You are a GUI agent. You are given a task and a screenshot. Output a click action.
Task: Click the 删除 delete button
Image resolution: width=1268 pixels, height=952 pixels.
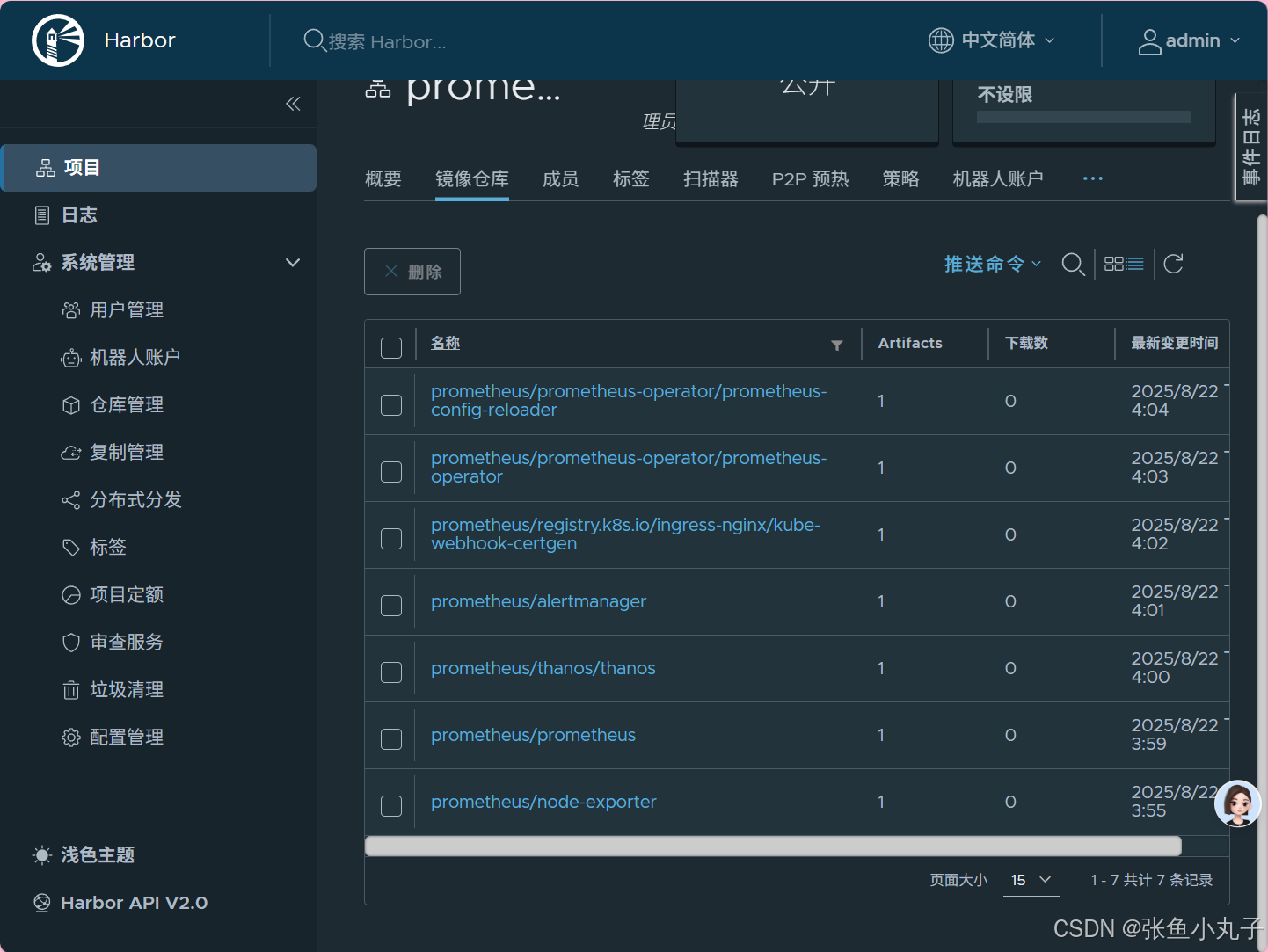pyautogui.click(x=412, y=272)
